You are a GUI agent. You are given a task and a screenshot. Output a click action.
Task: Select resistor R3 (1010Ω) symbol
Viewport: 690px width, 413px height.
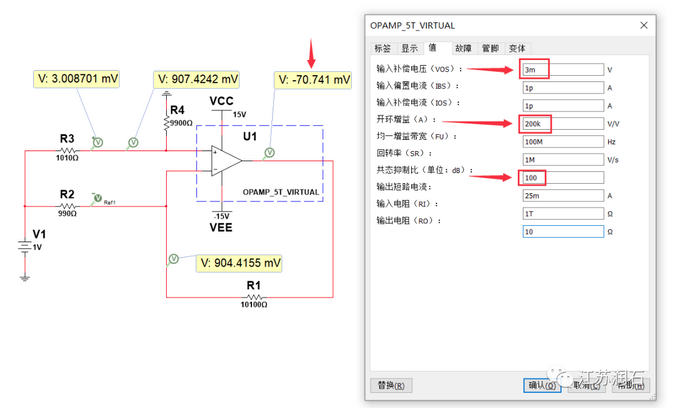pos(66,151)
